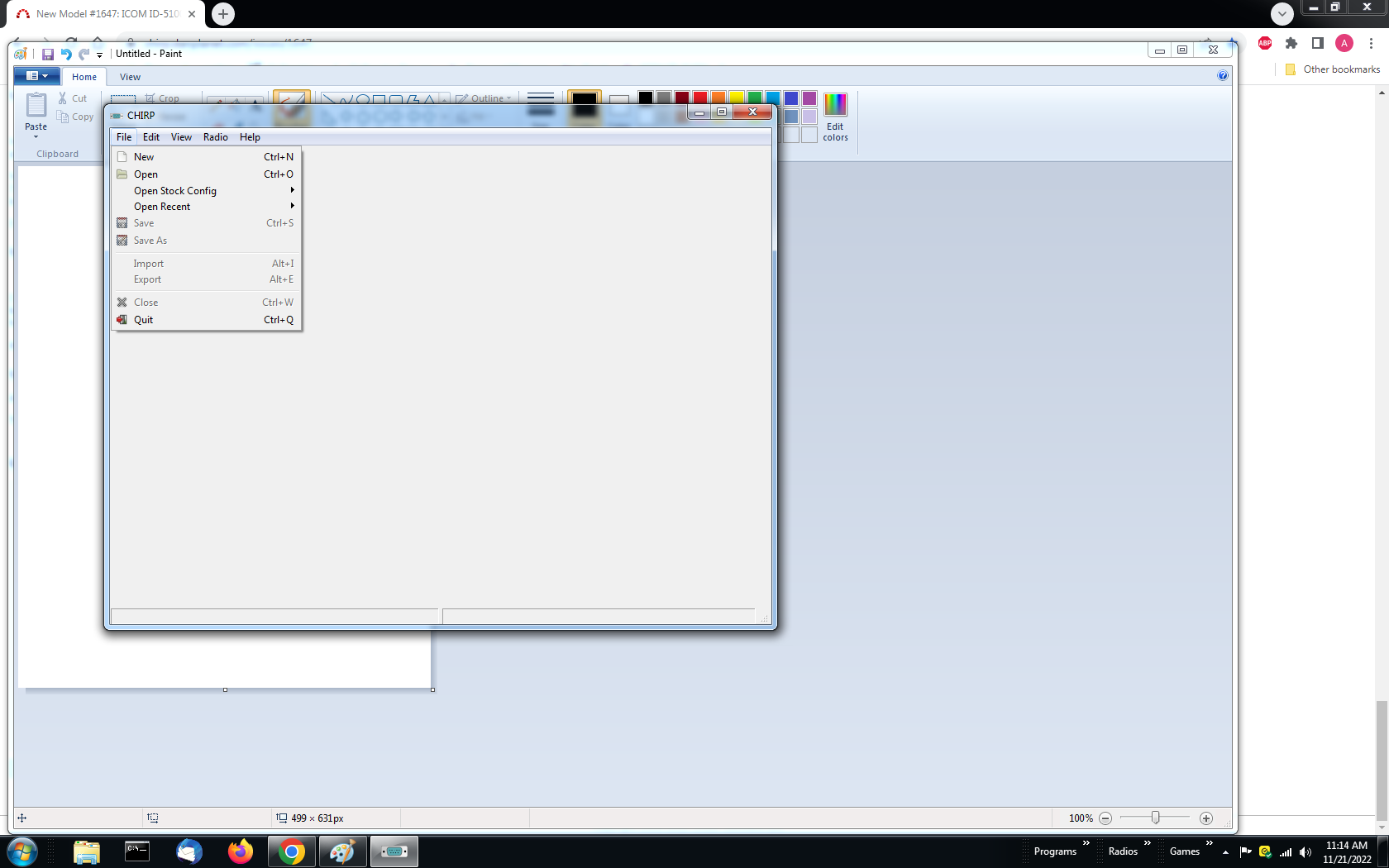Expand the Radios toolbar chevron on taskbar
1389x868 pixels.
click(x=1148, y=843)
